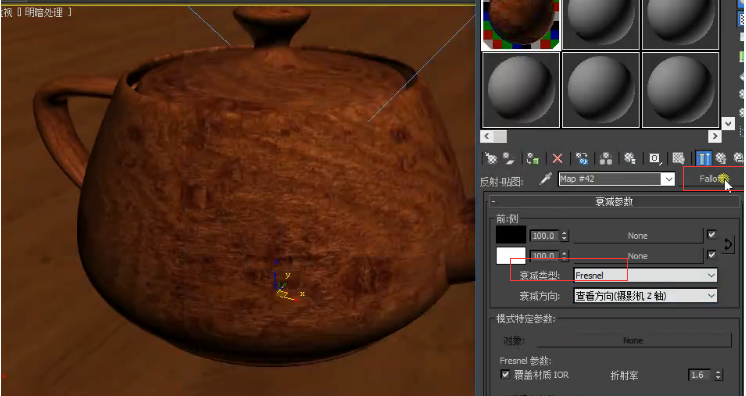Open the 明暗处理 viewport shading menu
Viewport: 746px width, 396px height.
[43, 13]
